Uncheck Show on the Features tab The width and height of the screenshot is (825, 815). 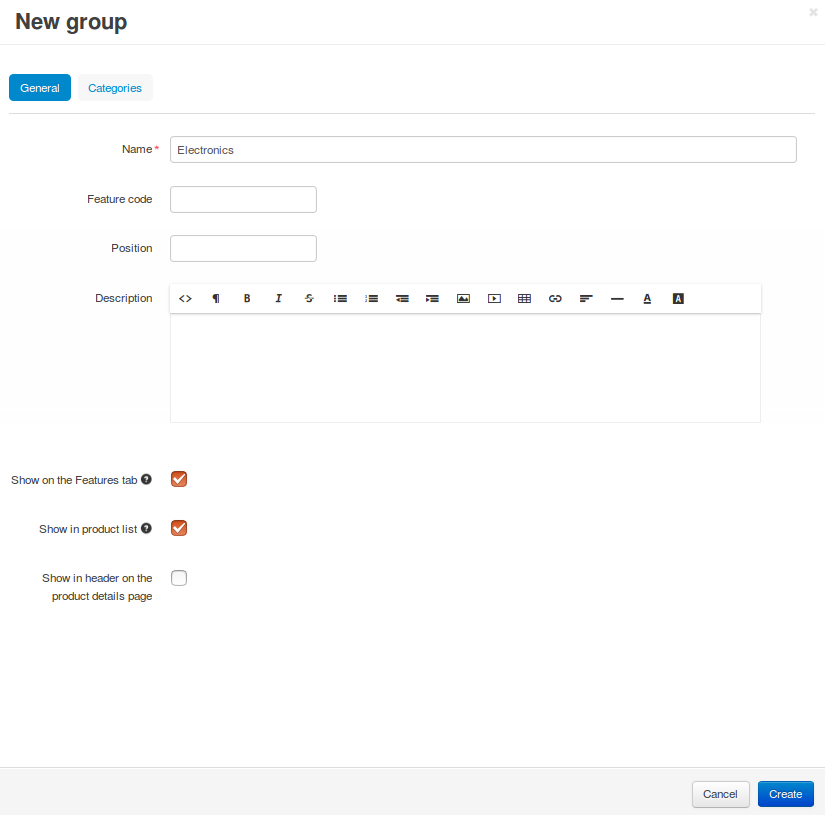tap(179, 479)
